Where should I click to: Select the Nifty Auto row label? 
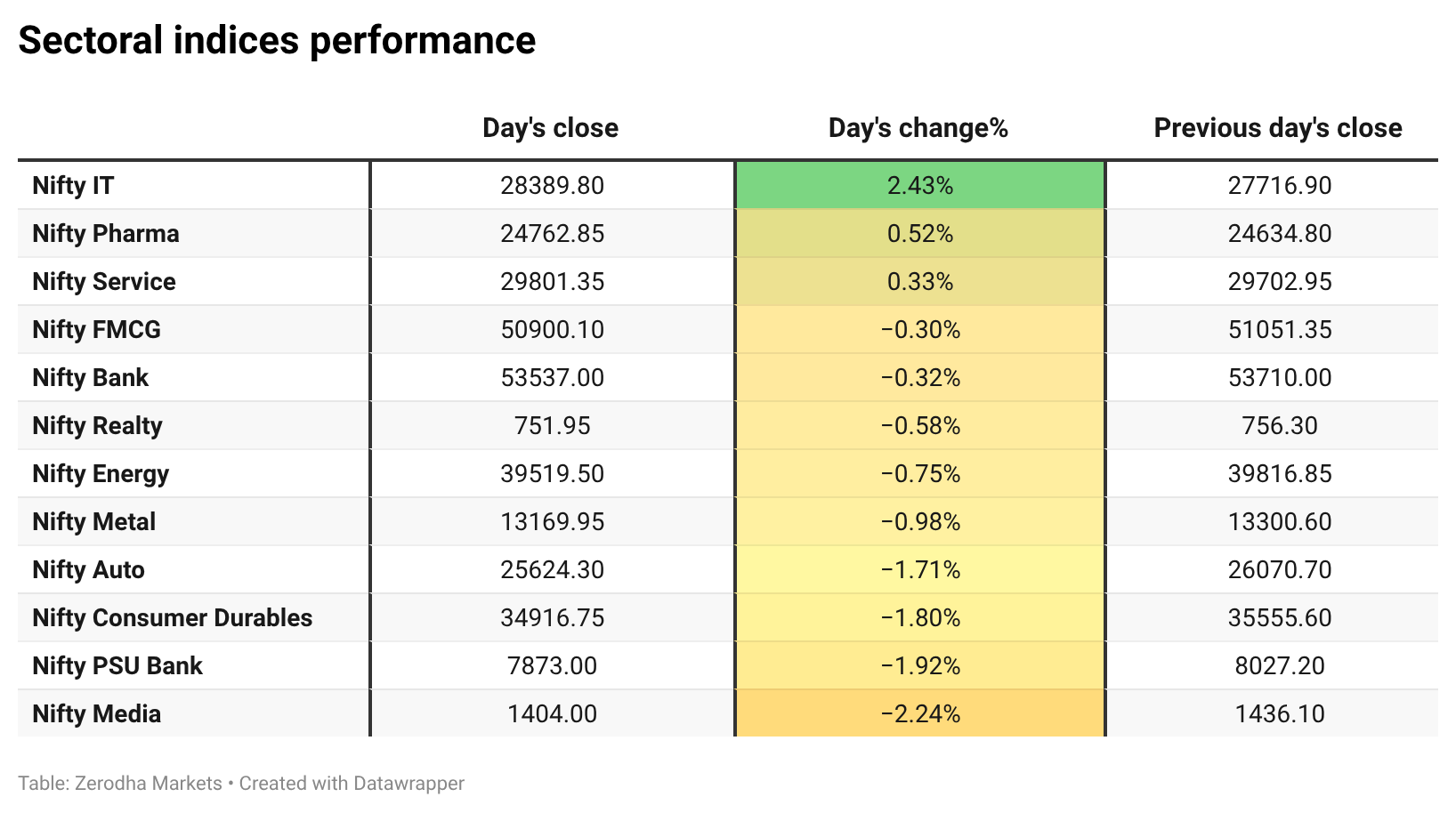pyautogui.click(x=88, y=569)
